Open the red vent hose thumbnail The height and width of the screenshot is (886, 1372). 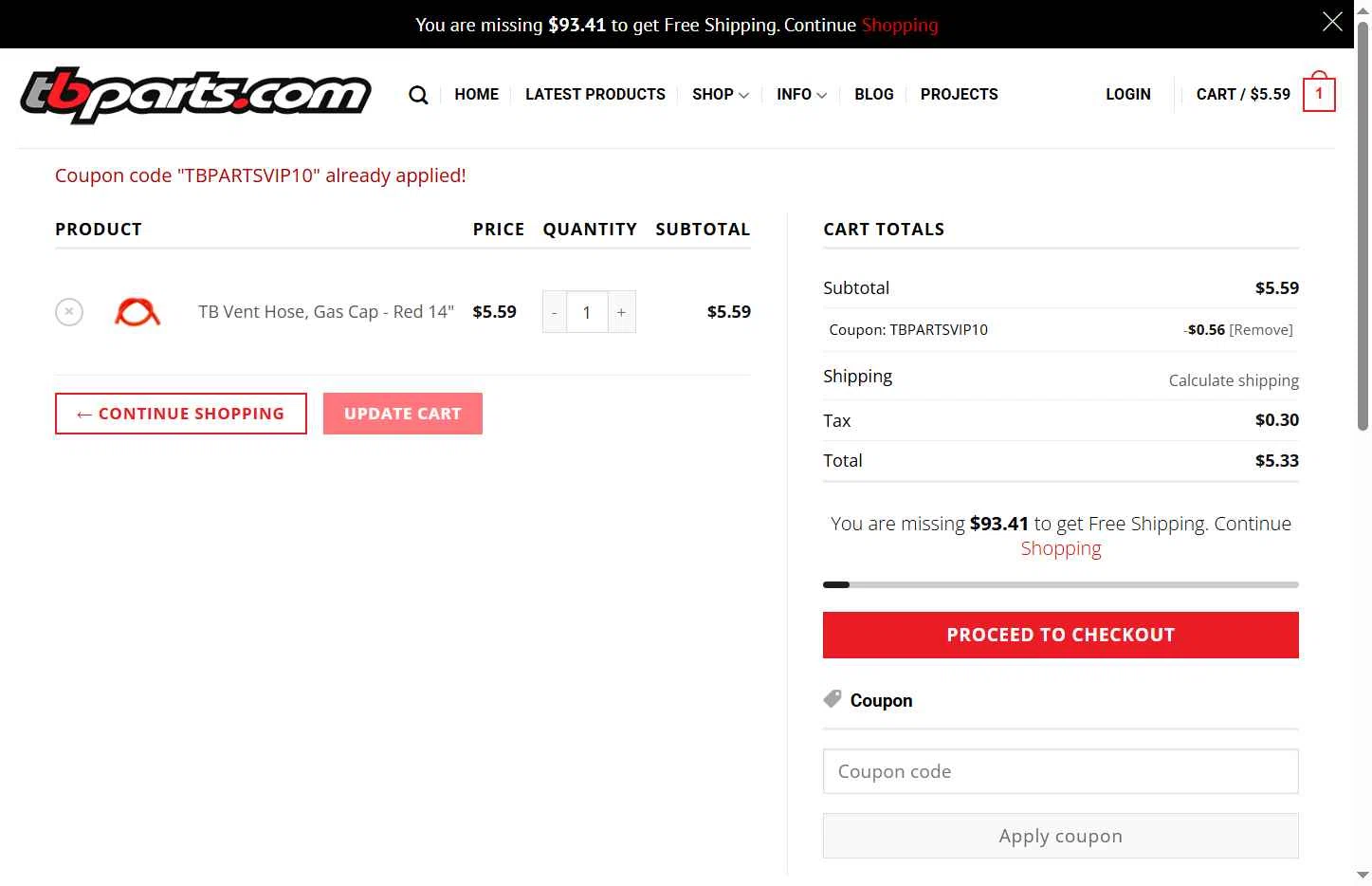point(137,311)
